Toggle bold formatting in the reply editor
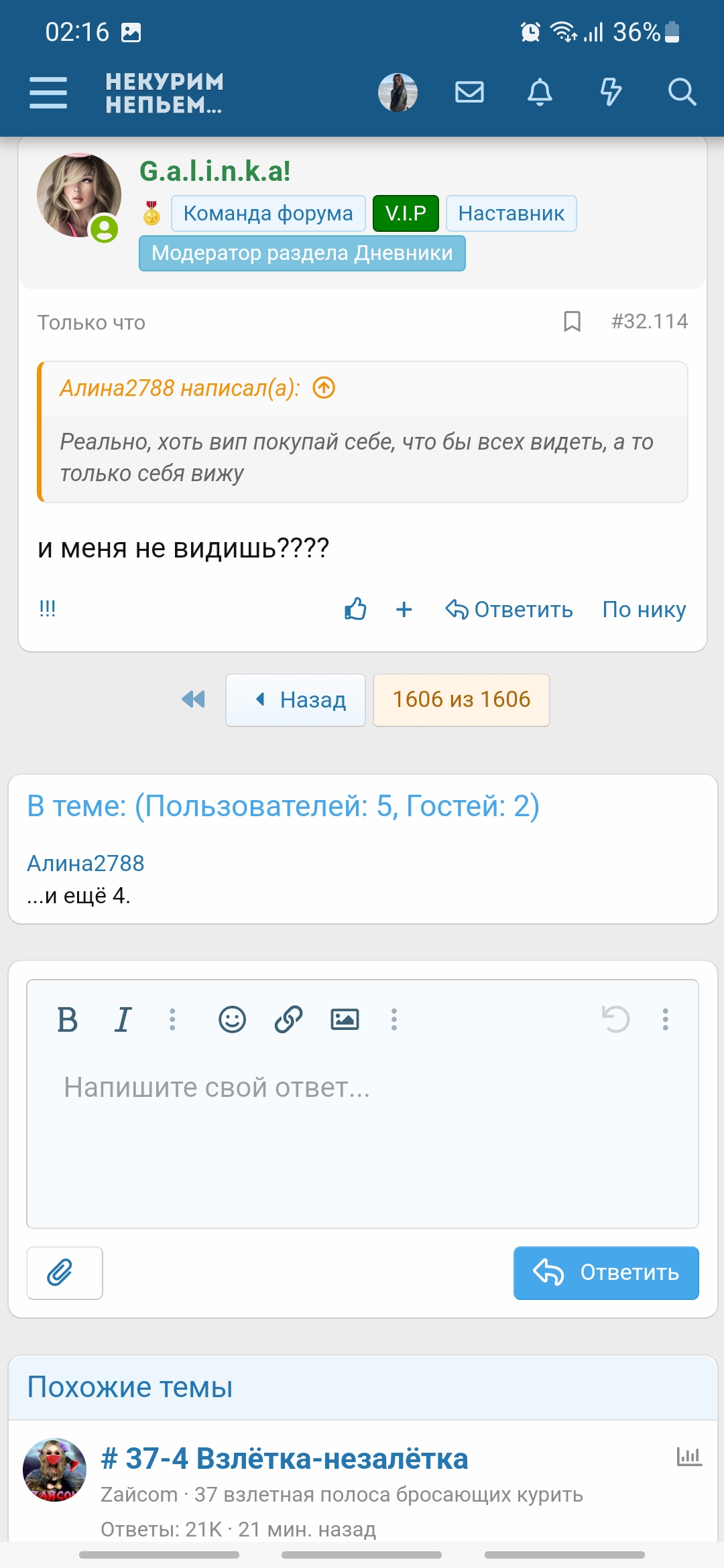The height and width of the screenshot is (1568, 724). pos(67,1019)
